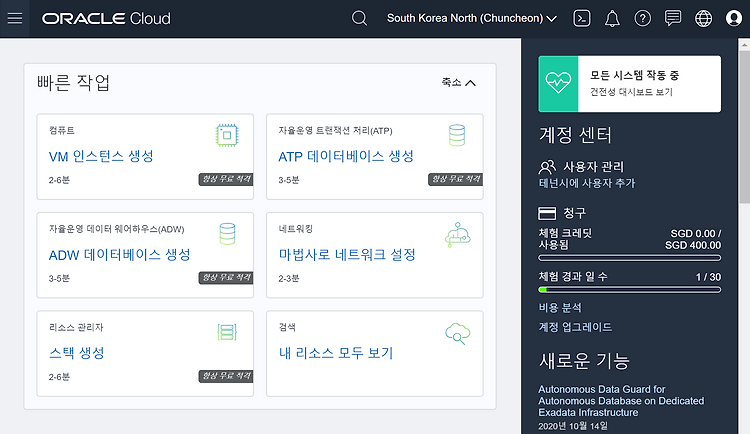Click the SGD 400.00 credit amount

693,245
